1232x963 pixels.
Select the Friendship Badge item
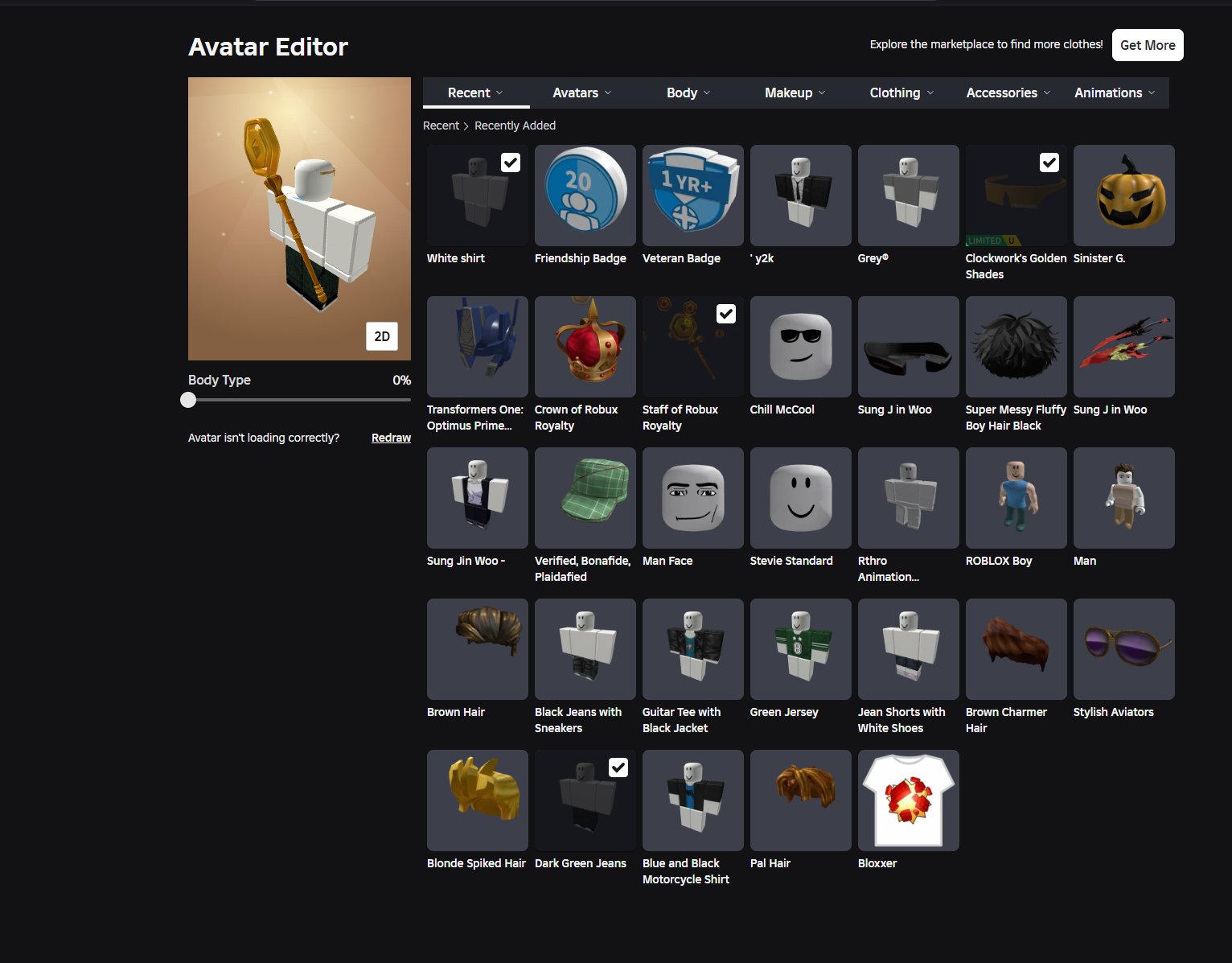pyautogui.click(x=585, y=195)
